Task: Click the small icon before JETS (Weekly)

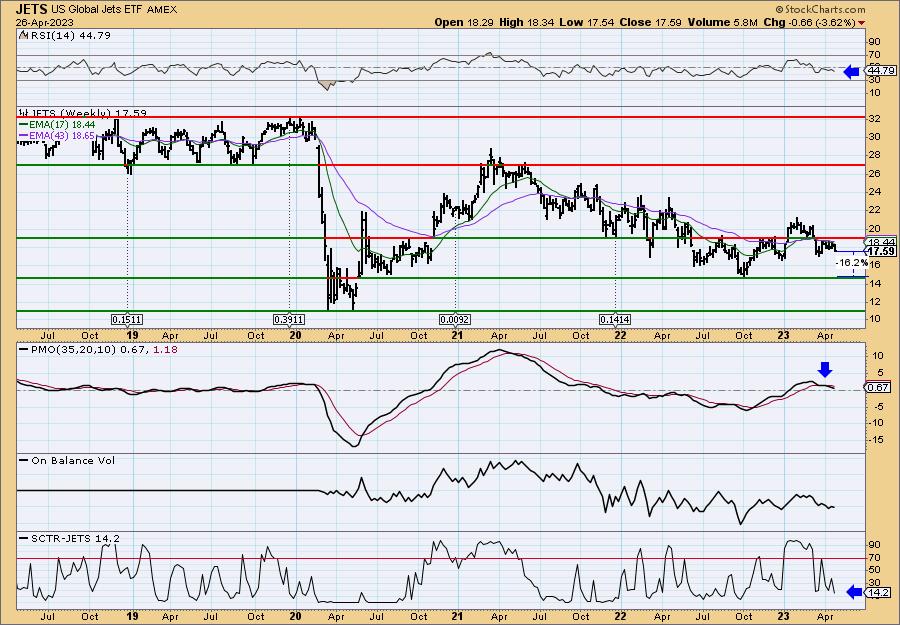Action: (x=22, y=113)
